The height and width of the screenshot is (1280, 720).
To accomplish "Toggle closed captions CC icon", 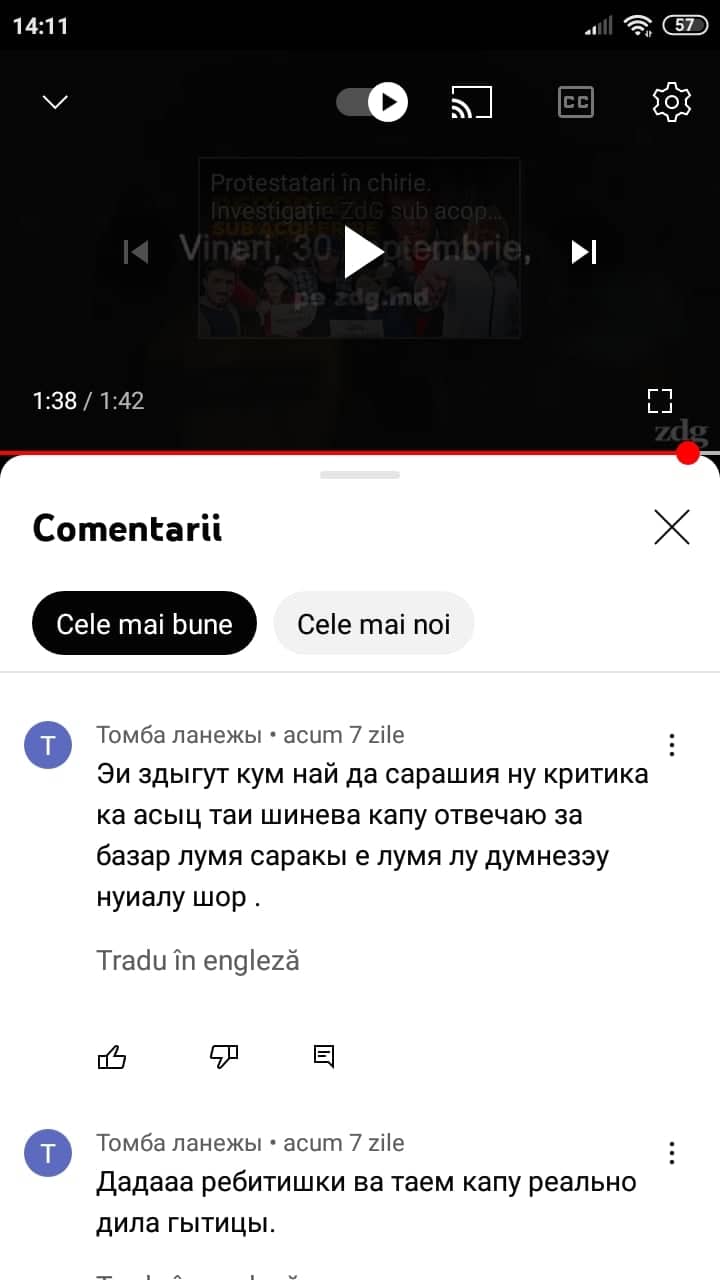I will tap(575, 102).
